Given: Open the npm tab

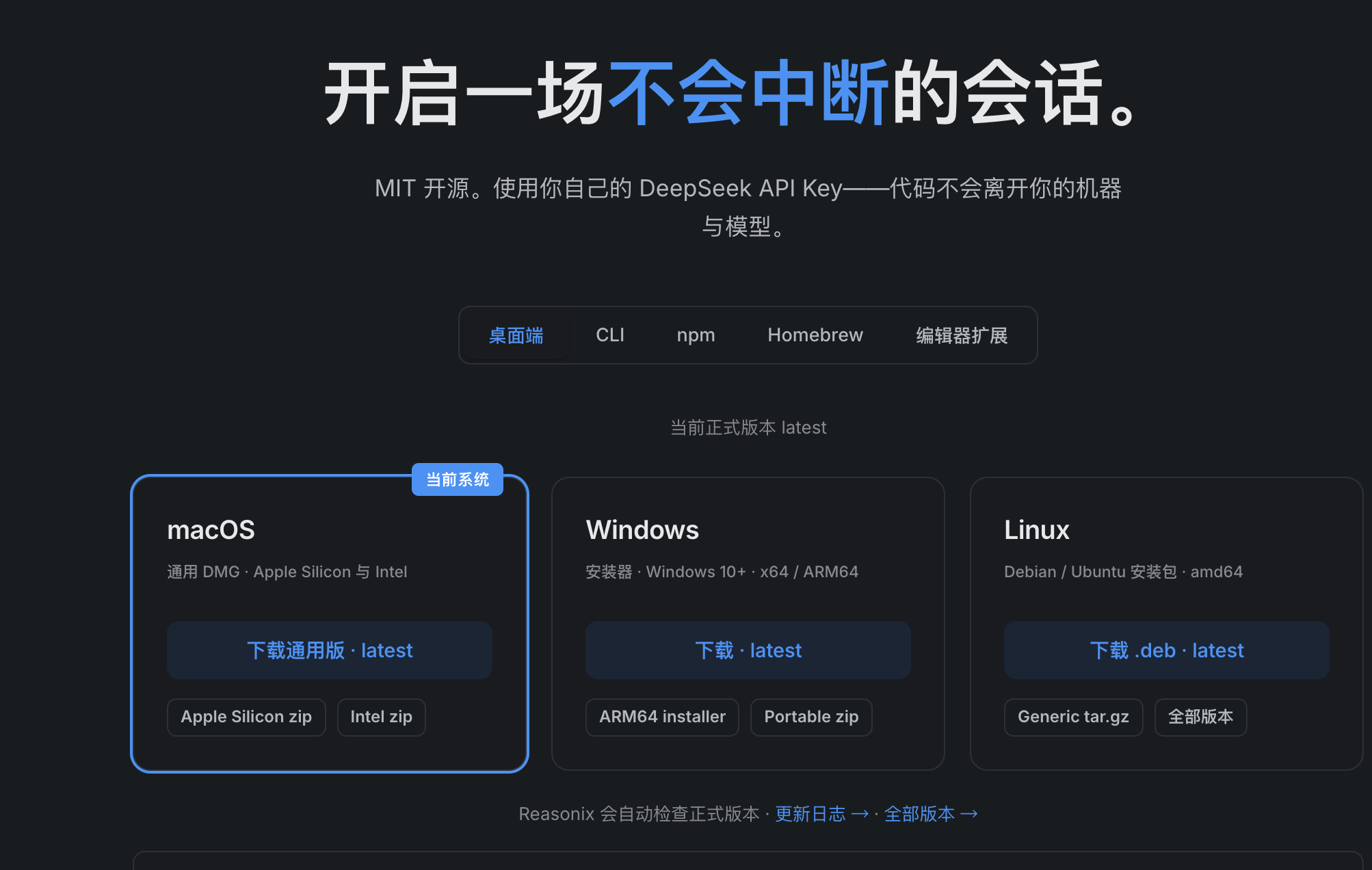Looking at the screenshot, I should click(696, 335).
